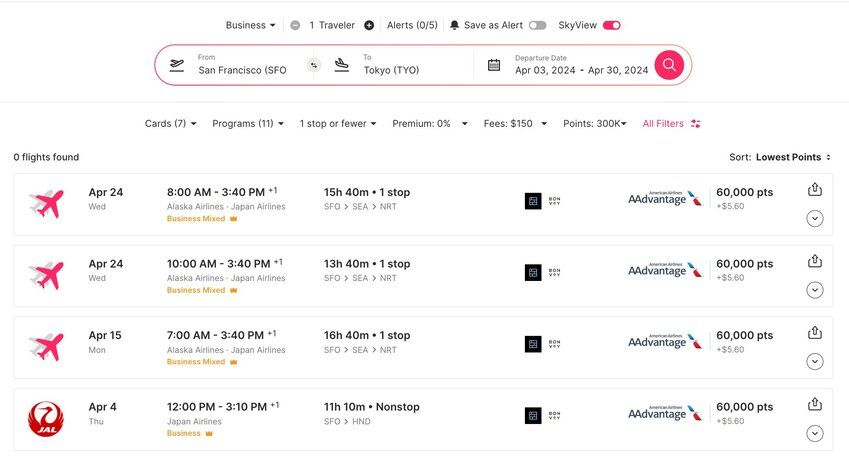Toggle the Save as Alert switch

[x=537, y=25]
